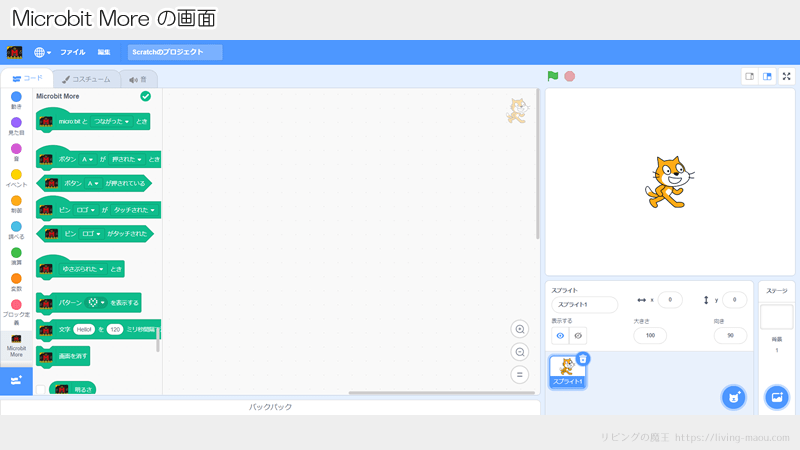Open the つながった dropdown in micro:bit block

pyautogui.click(x=112, y=121)
